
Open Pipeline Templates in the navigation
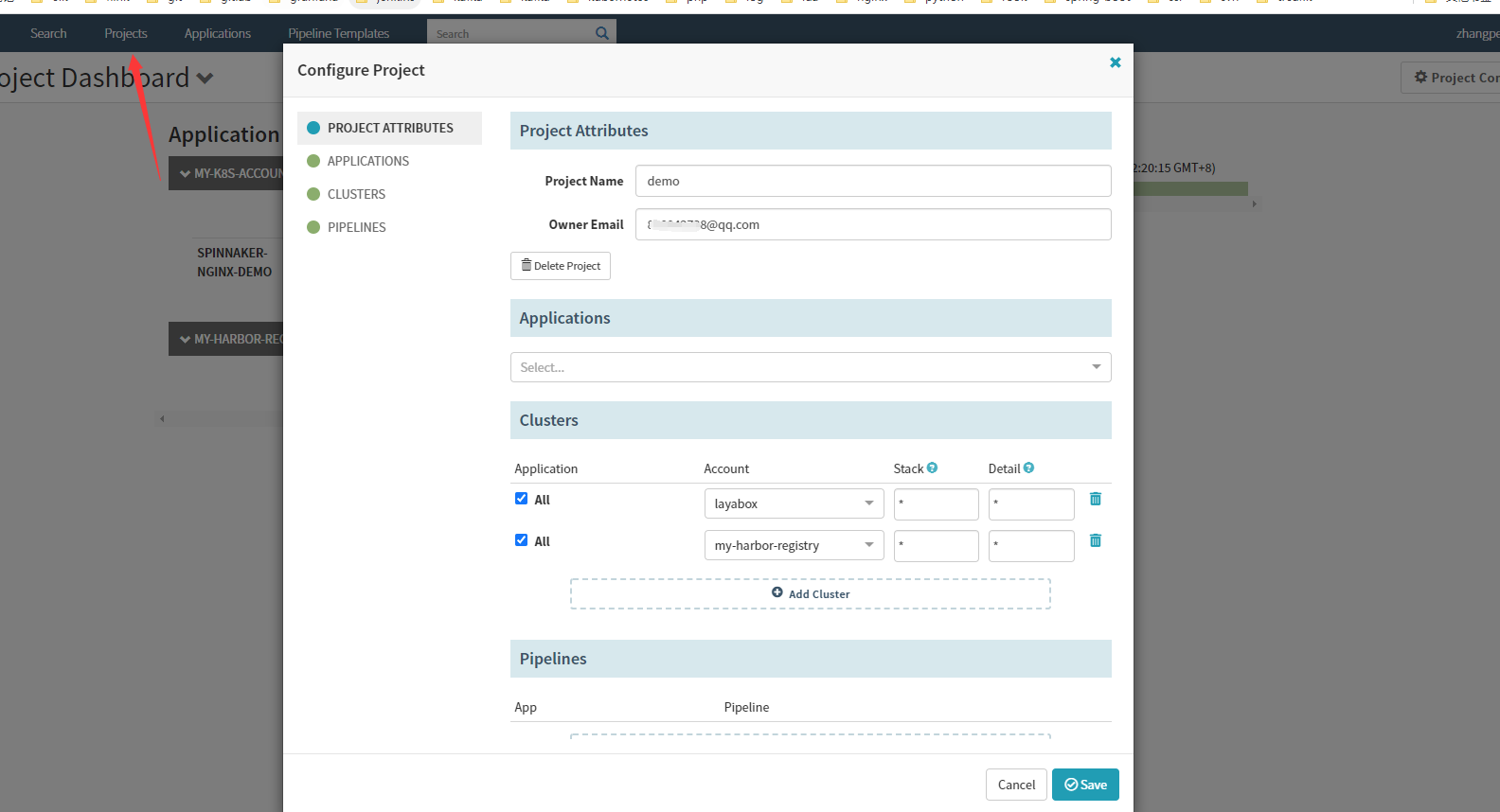(x=339, y=33)
